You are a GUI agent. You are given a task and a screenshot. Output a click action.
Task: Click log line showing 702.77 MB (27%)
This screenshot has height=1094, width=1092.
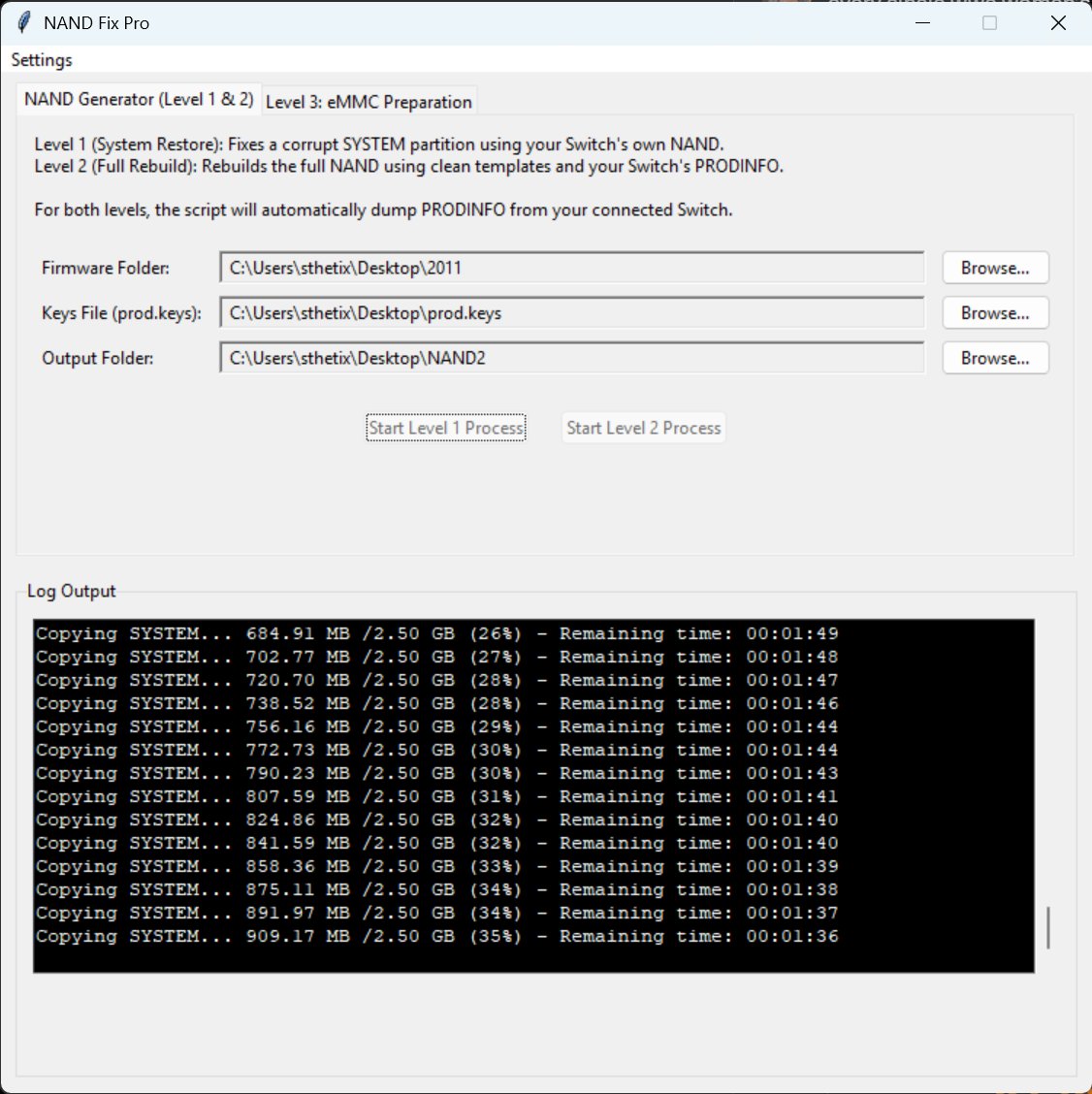436,657
